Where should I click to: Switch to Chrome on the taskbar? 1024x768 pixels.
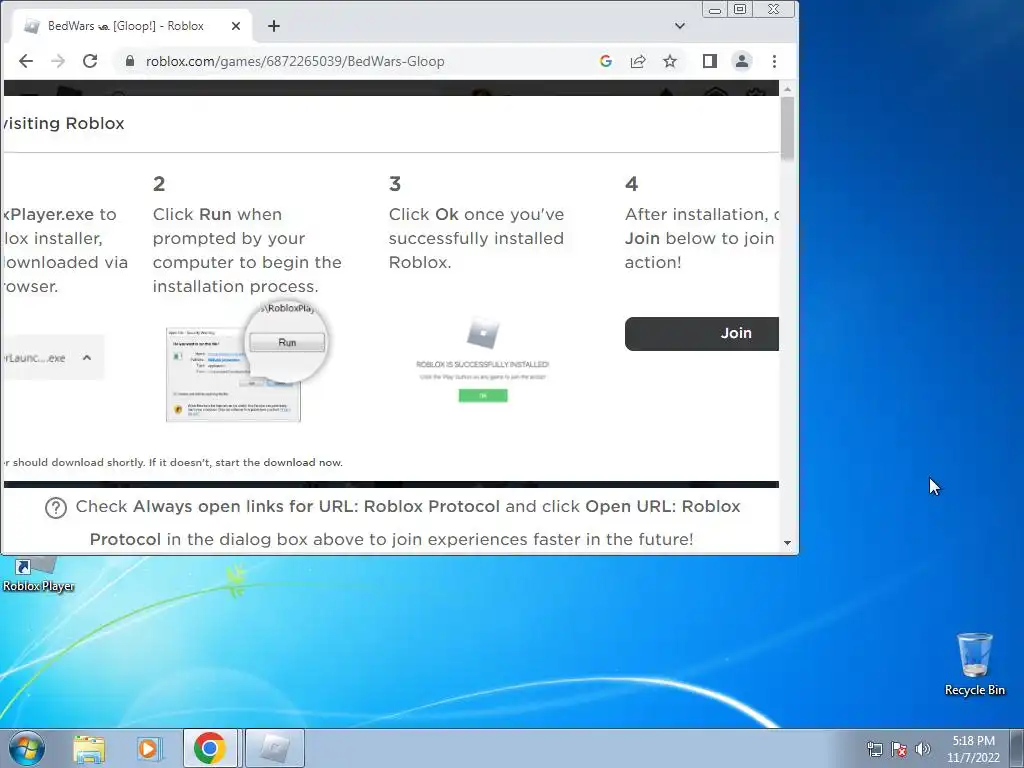[x=210, y=748]
